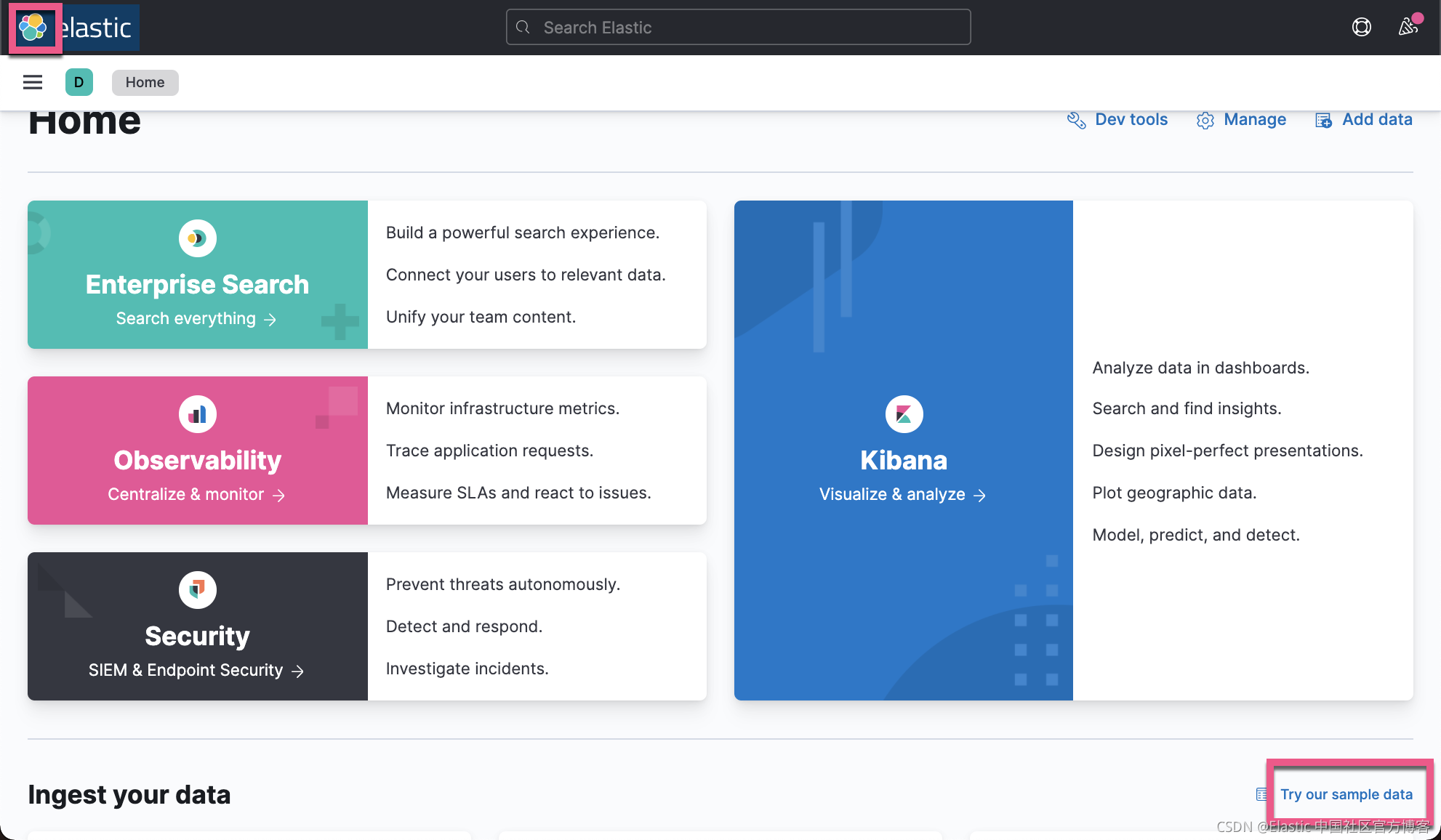
Task: Open the Kibana navigation menu
Action: click(32, 82)
